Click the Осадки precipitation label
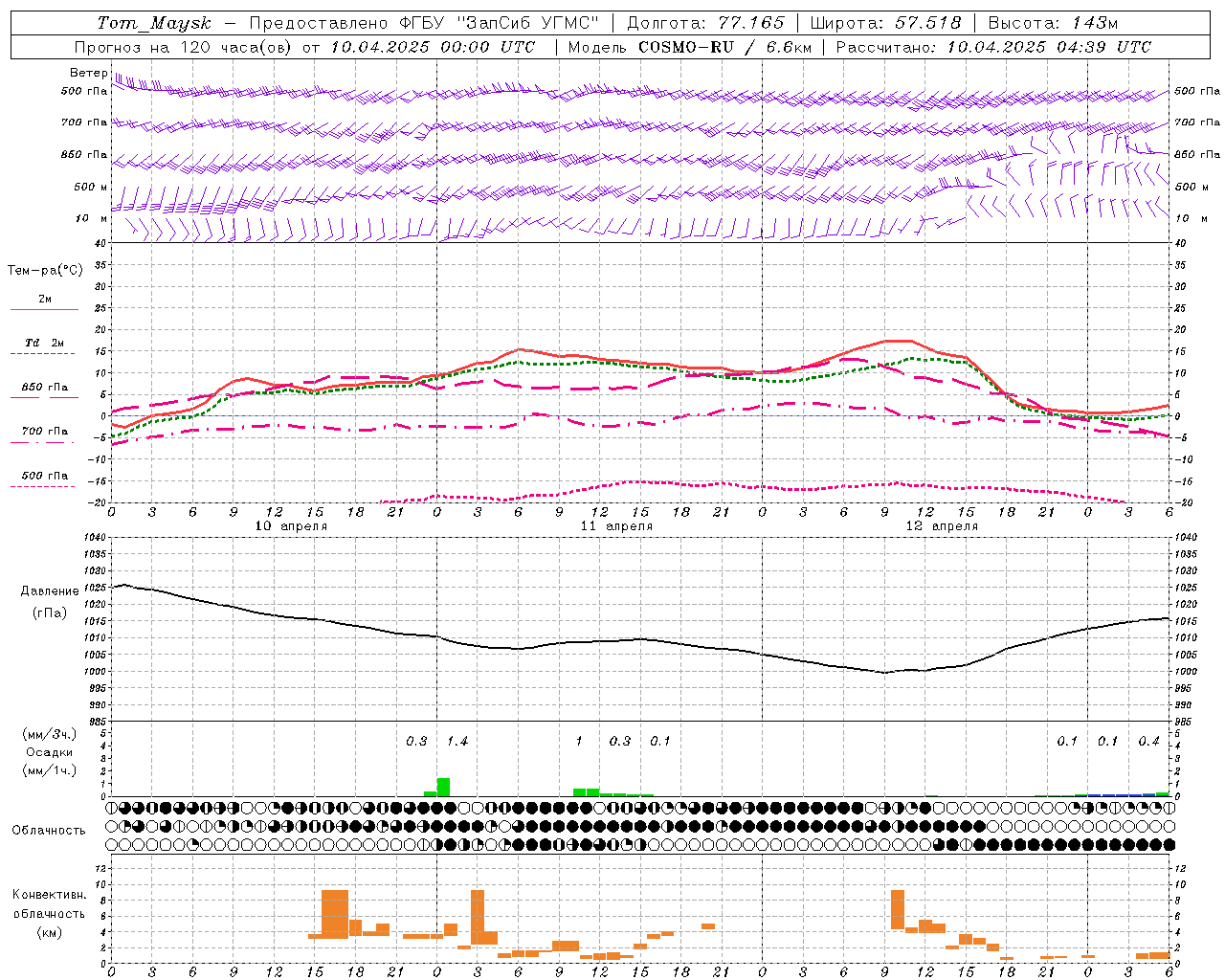This screenshot has height=980, width=1225. coord(50,752)
